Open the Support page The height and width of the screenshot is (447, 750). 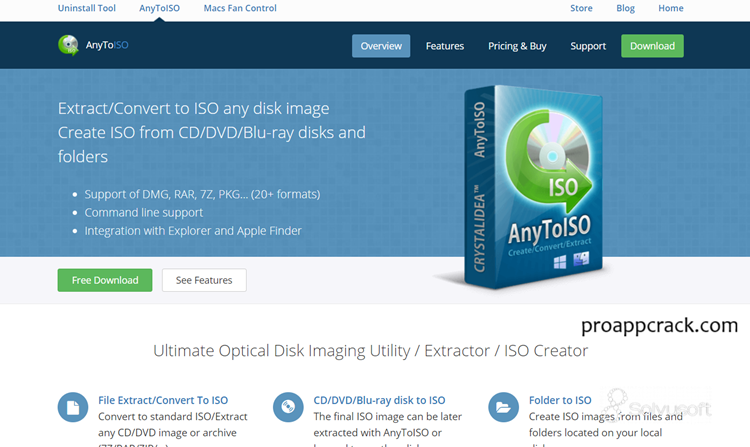pyautogui.click(x=588, y=46)
